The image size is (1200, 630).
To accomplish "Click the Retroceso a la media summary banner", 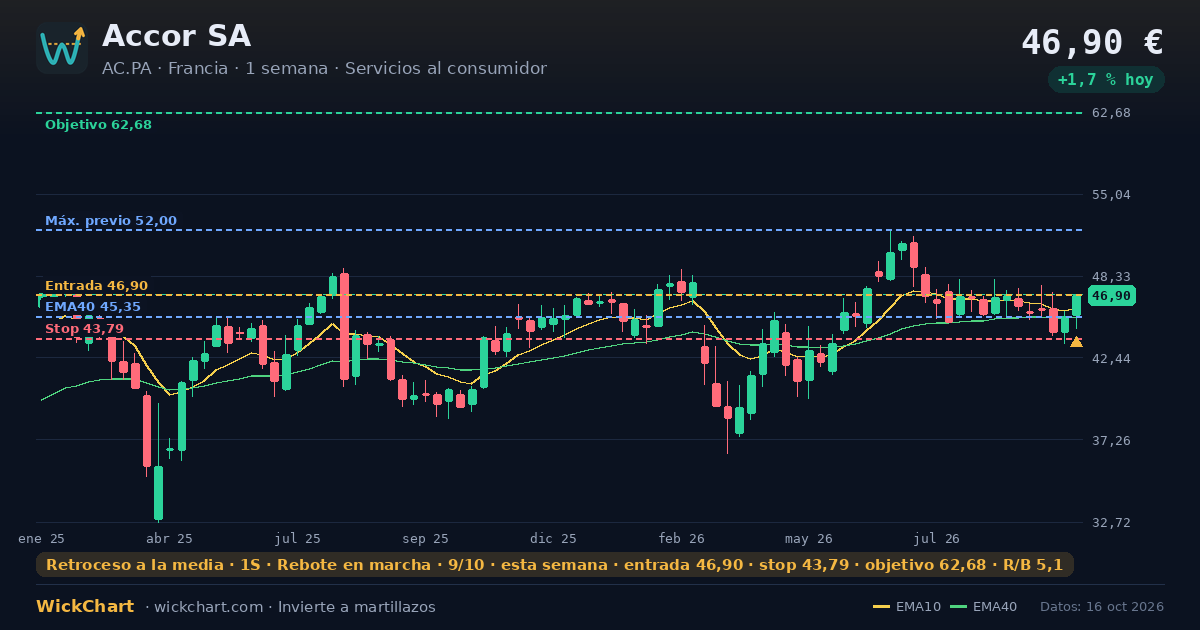I will point(555,565).
